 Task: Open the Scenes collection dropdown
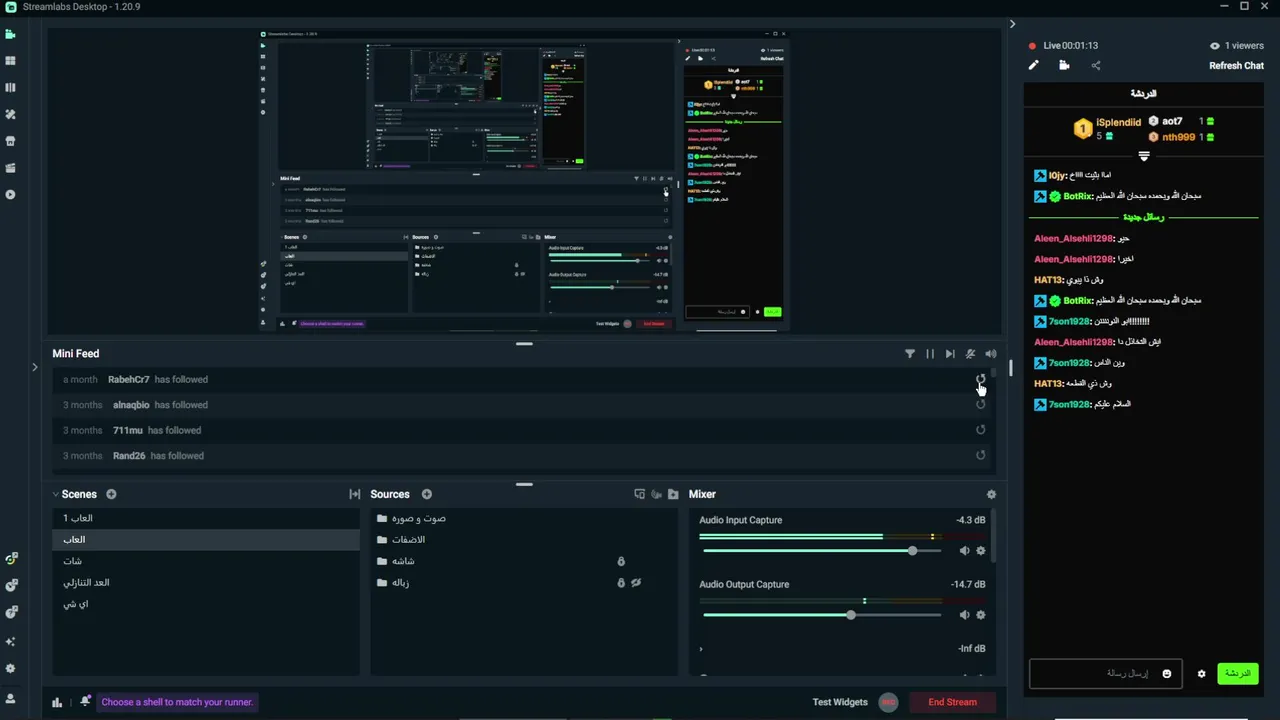click(x=55, y=494)
